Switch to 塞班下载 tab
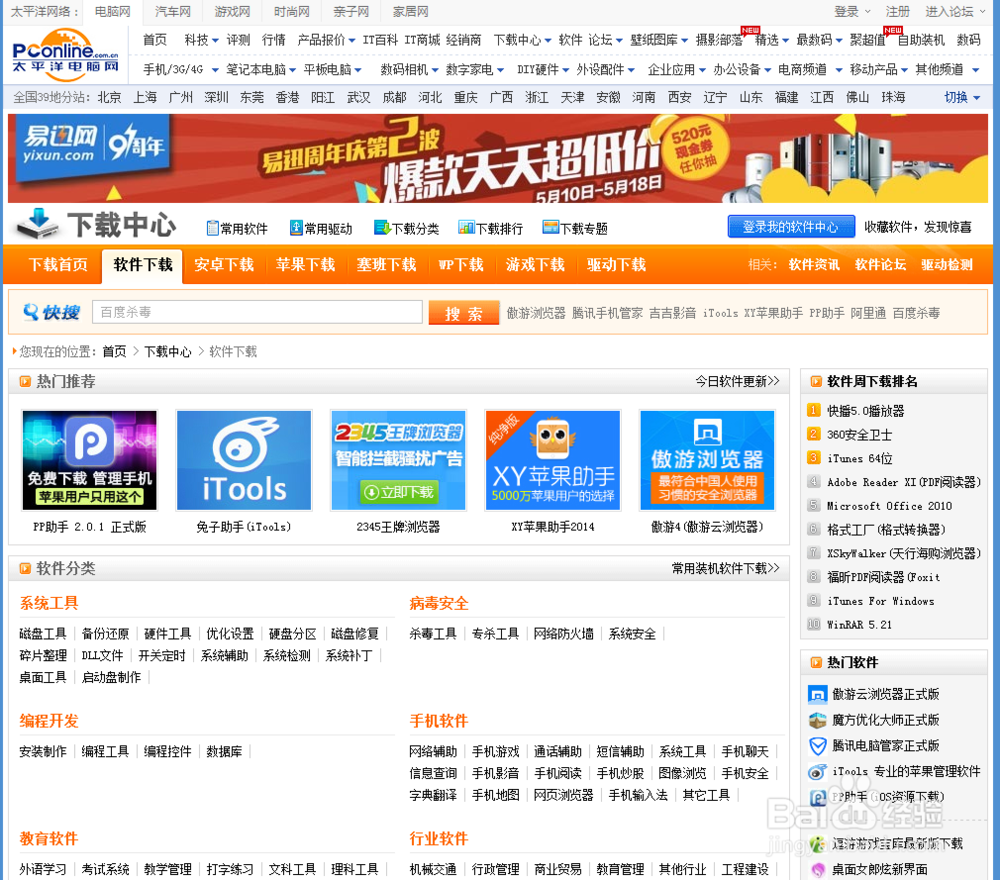Viewport: 1000px width, 880px height. [x=386, y=265]
